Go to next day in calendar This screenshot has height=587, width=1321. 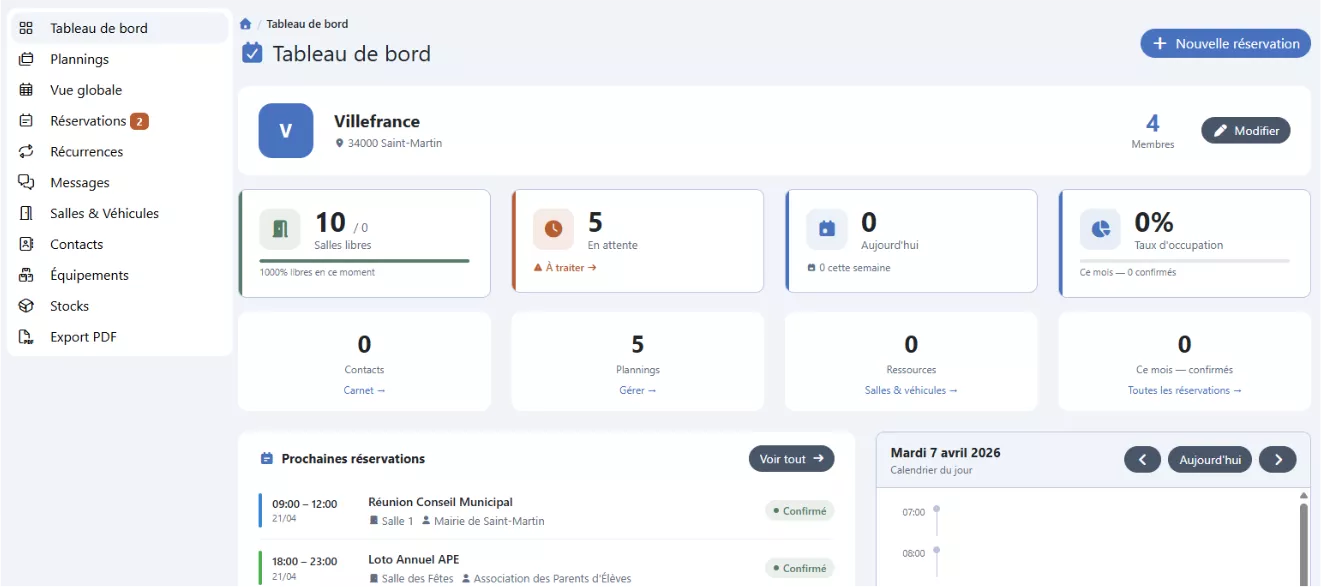[1277, 460]
